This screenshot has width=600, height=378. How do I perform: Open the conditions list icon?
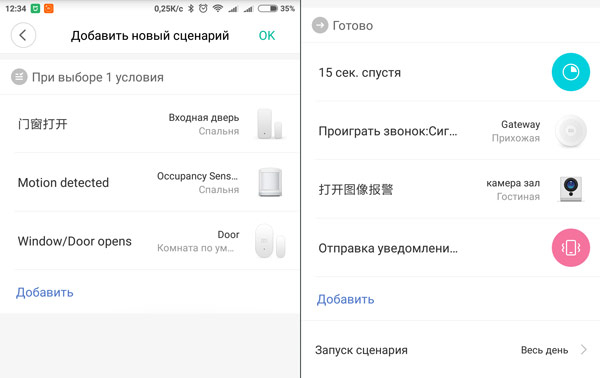(x=19, y=77)
